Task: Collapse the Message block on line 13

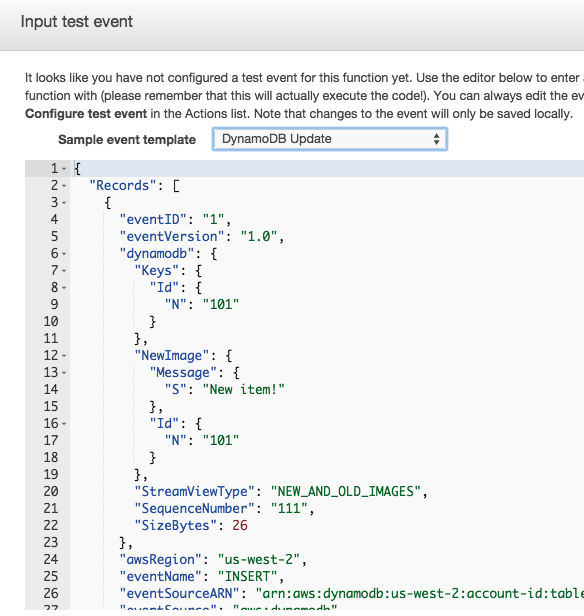Action: pyautogui.click(x=64, y=373)
